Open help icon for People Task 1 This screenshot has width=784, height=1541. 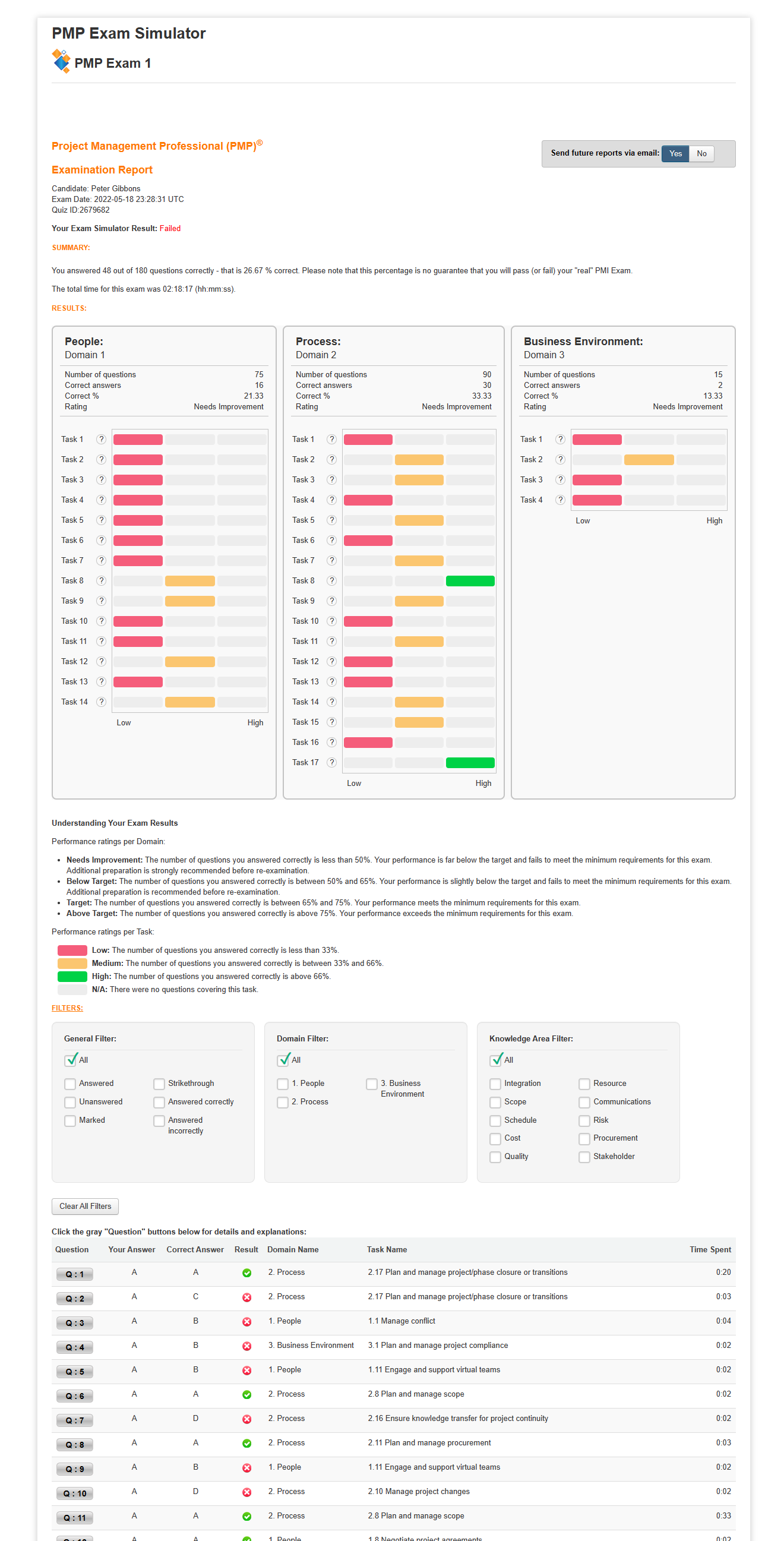click(102, 439)
